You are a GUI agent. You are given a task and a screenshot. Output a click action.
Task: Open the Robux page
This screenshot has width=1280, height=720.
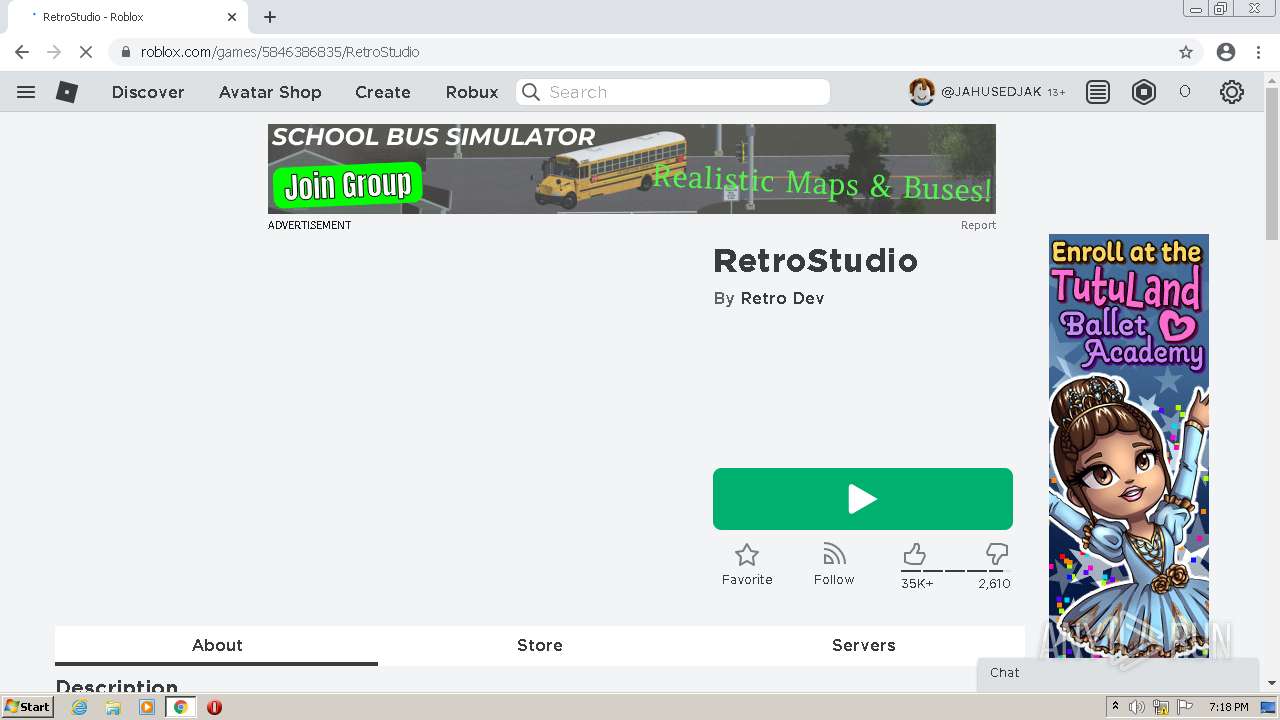(472, 92)
